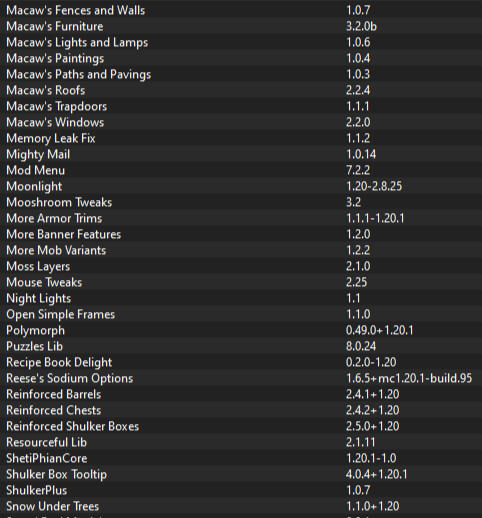Select Macaw's Windows mod
The height and width of the screenshot is (518, 482).
pos(241,122)
